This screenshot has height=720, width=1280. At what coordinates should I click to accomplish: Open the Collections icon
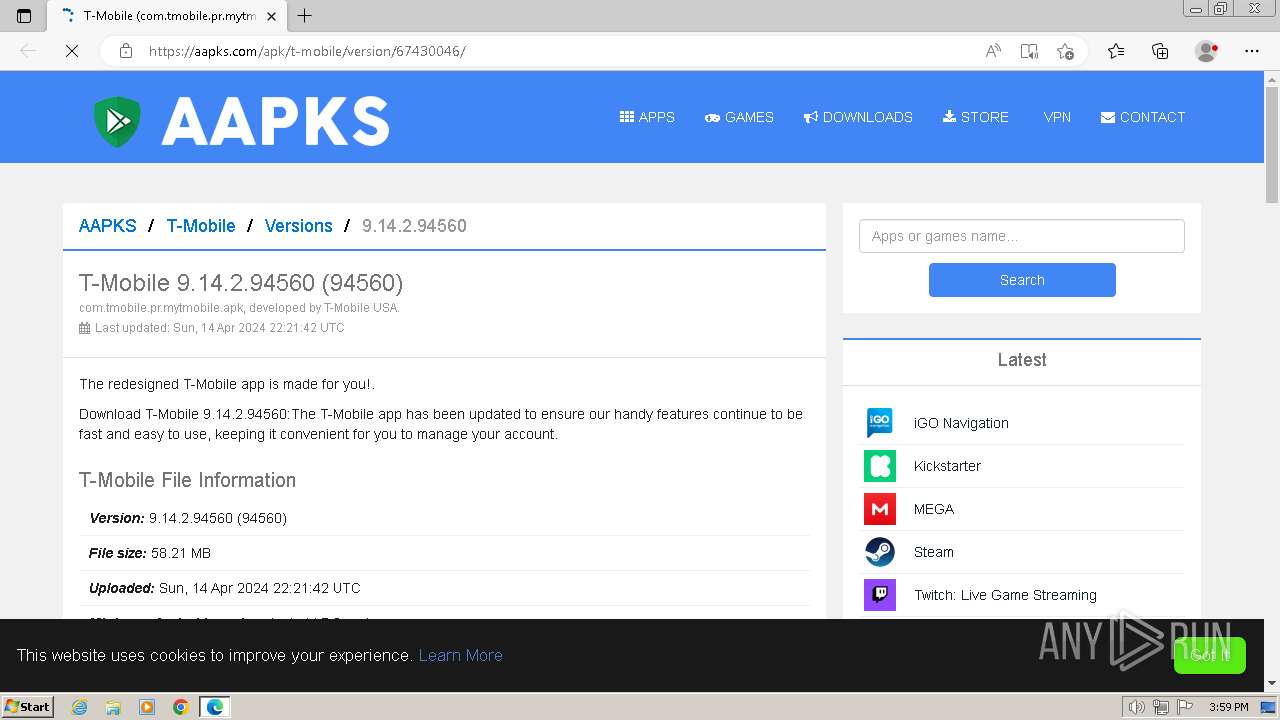[1160, 51]
